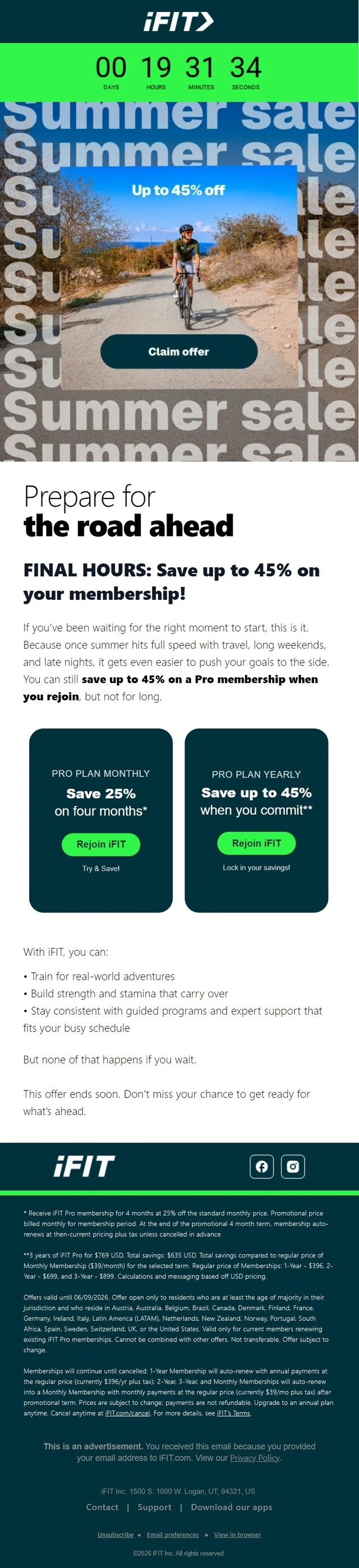Click the View in browser link
359x1568 pixels.
point(237,1534)
